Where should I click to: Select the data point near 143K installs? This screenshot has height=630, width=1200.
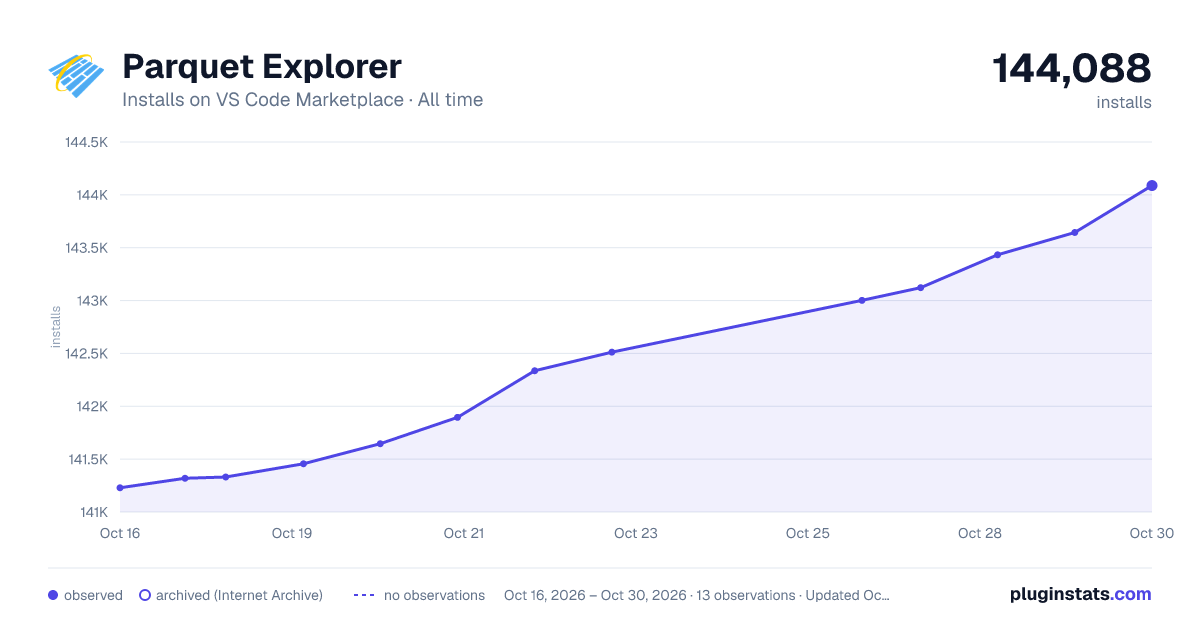(x=862, y=300)
